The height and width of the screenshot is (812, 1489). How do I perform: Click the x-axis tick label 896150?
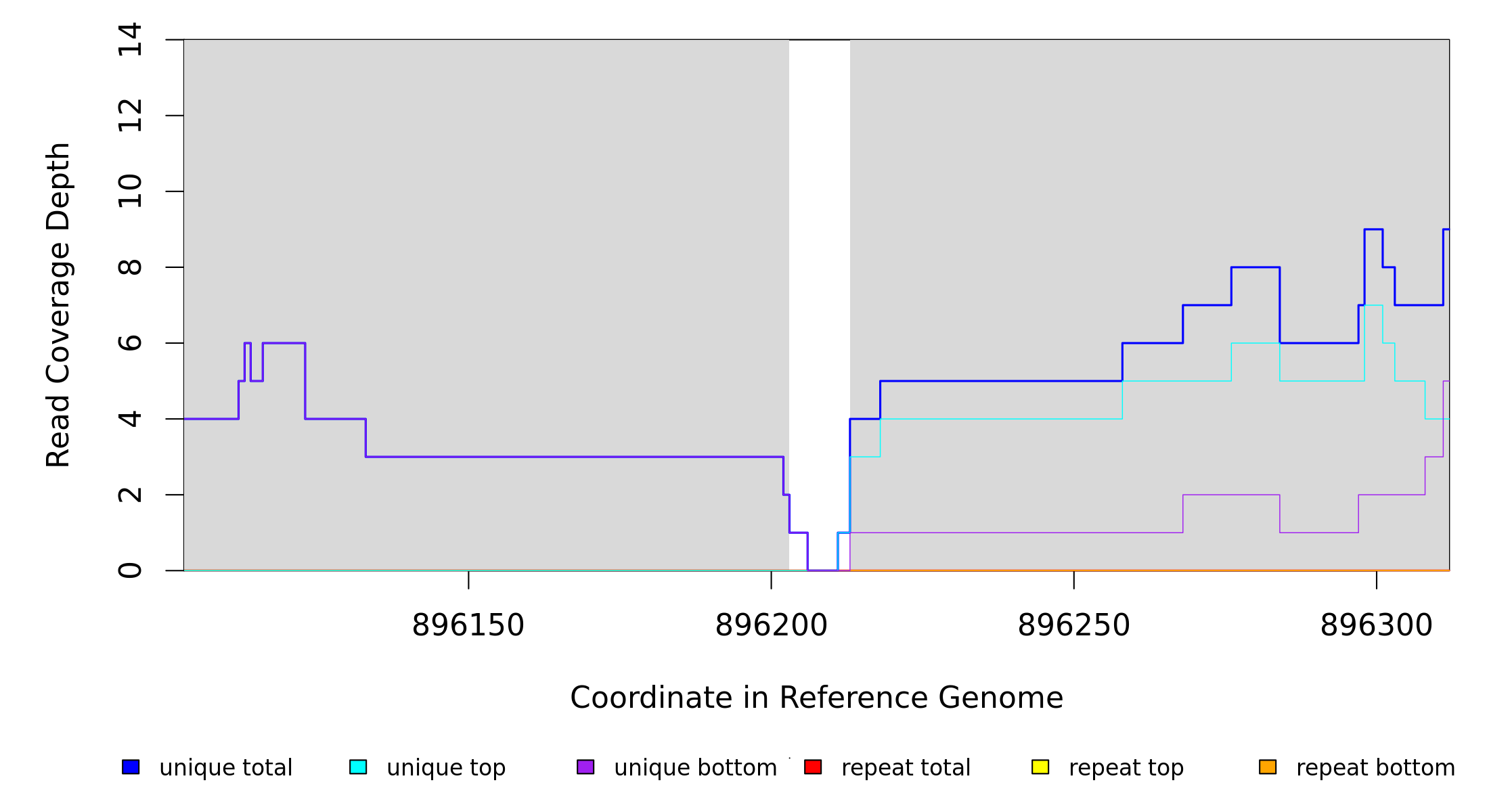468,625
